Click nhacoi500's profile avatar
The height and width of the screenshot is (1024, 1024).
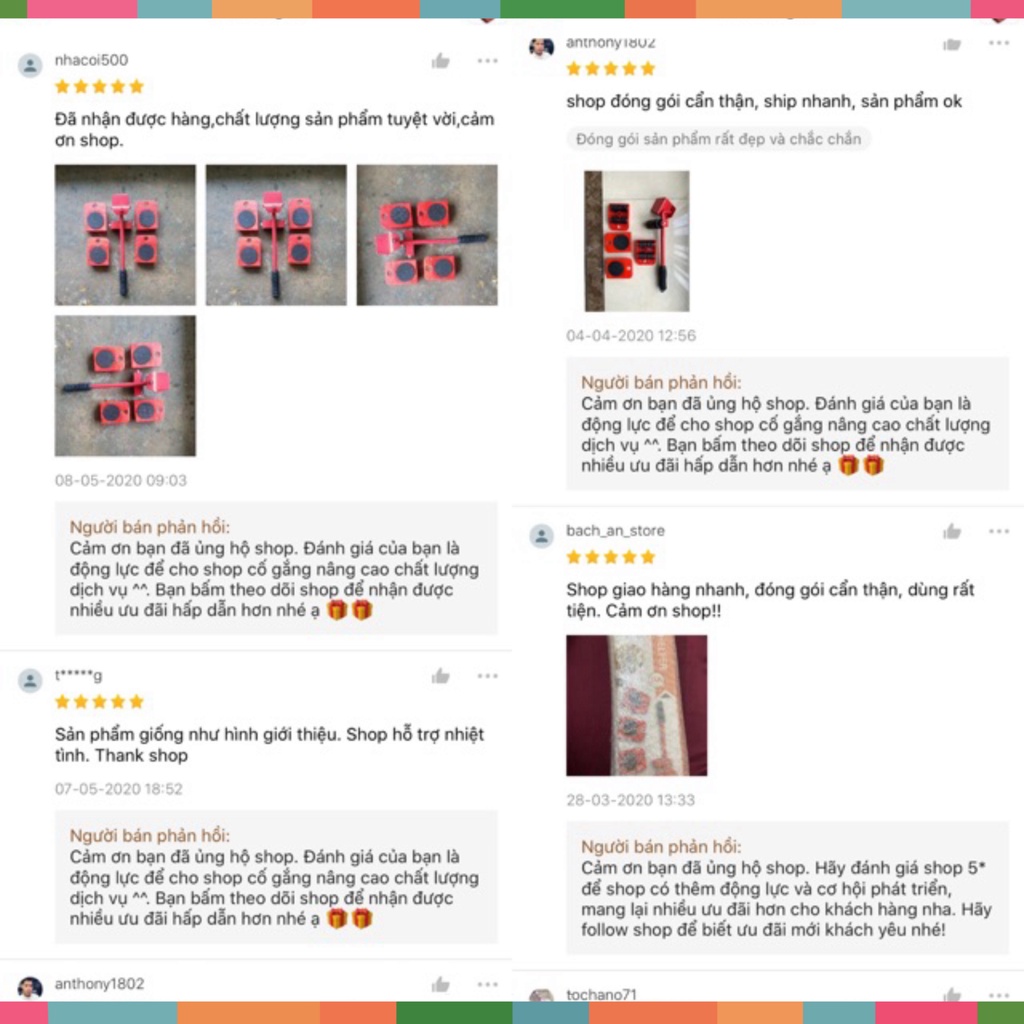click(x=30, y=65)
